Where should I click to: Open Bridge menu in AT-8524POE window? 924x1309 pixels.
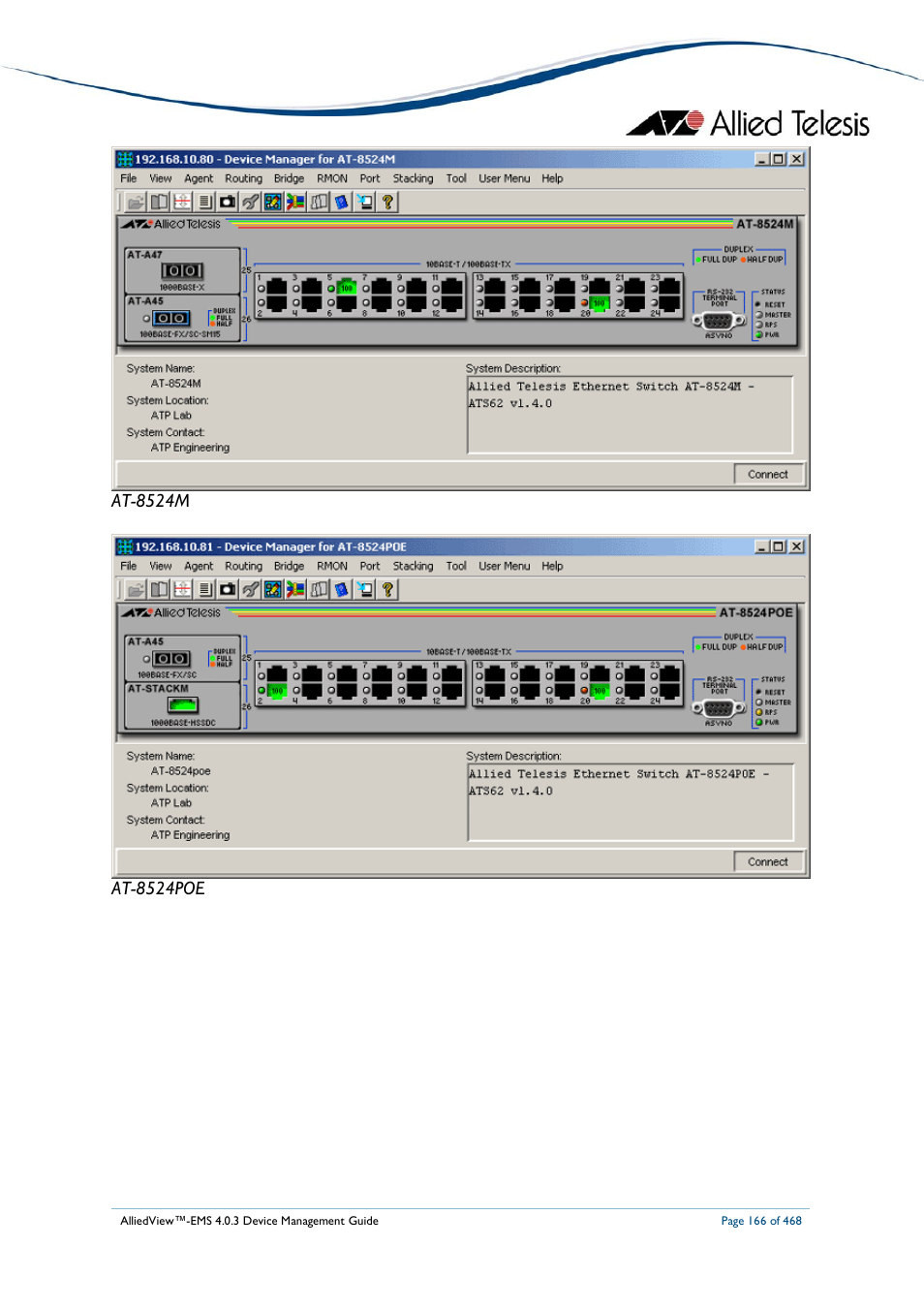pos(289,566)
